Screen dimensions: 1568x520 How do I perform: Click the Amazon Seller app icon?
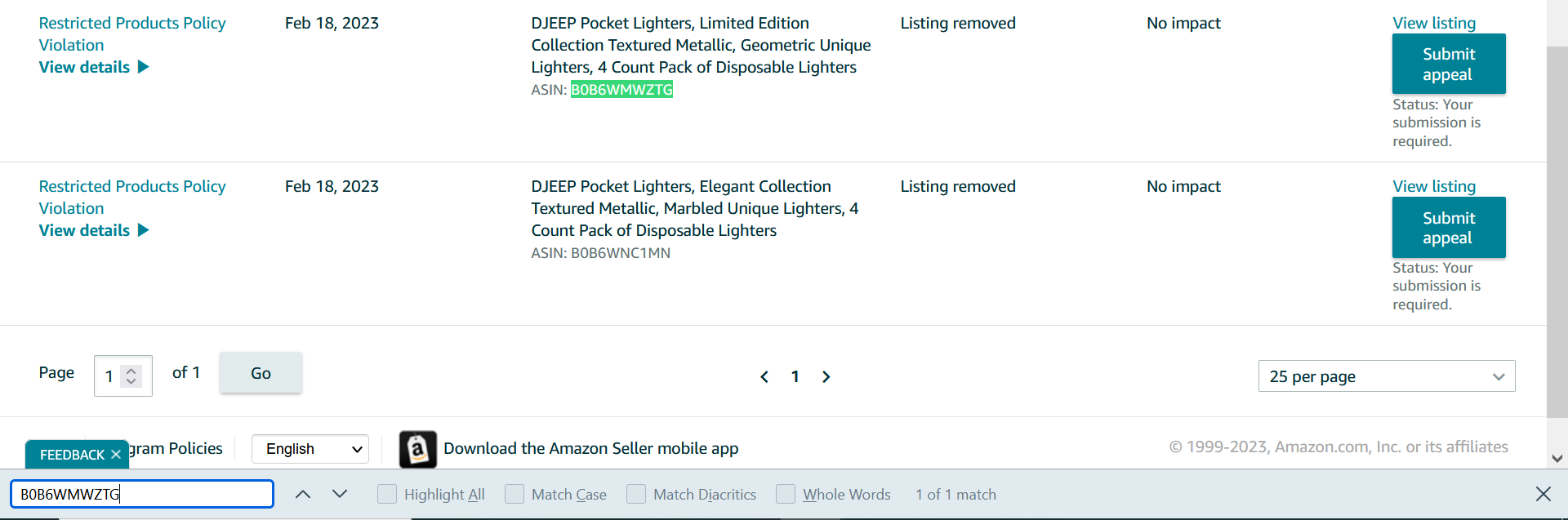click(x=418, y=449)
